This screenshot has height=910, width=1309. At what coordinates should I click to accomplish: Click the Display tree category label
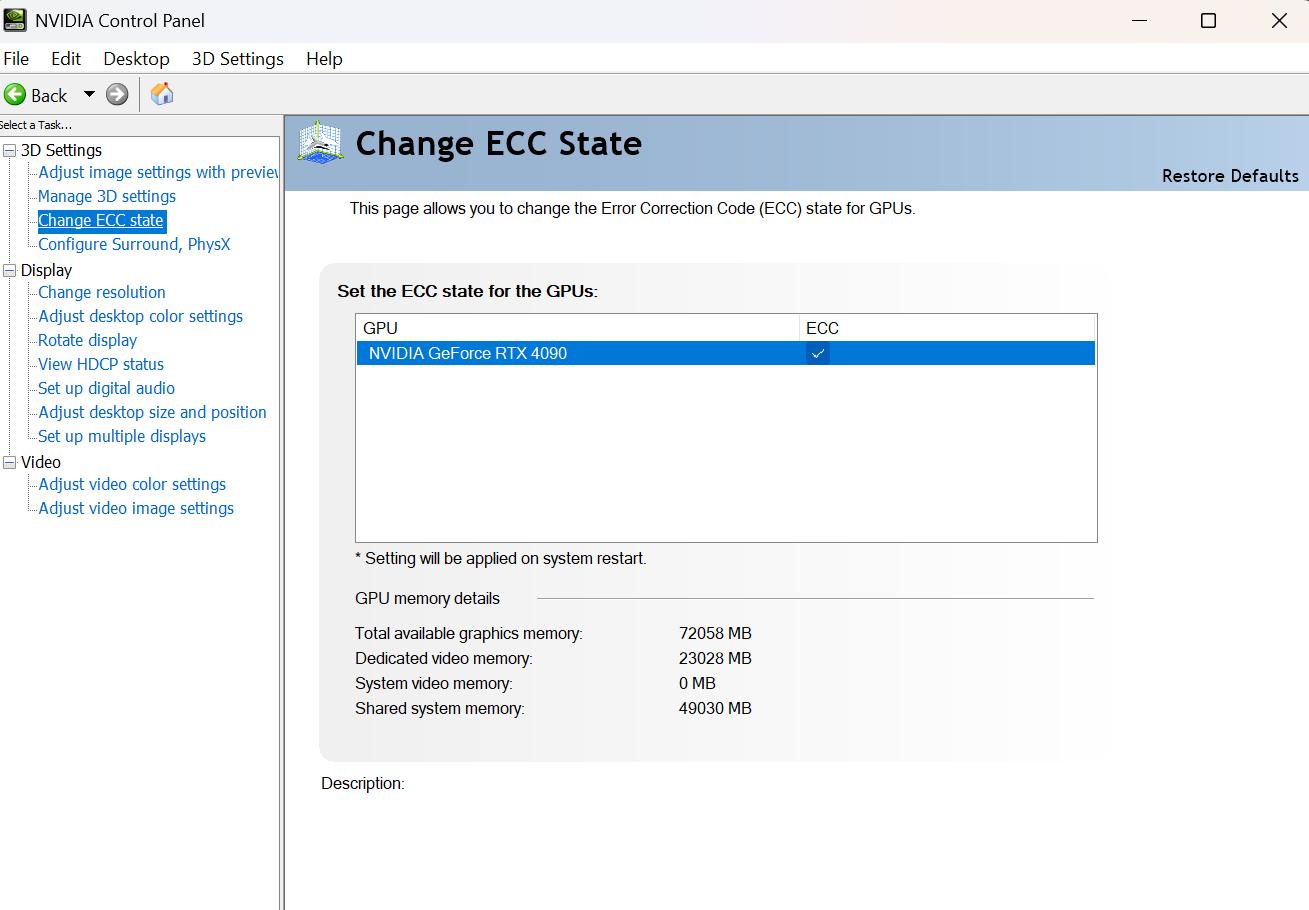pyautogui.click(x=46, y=271)
